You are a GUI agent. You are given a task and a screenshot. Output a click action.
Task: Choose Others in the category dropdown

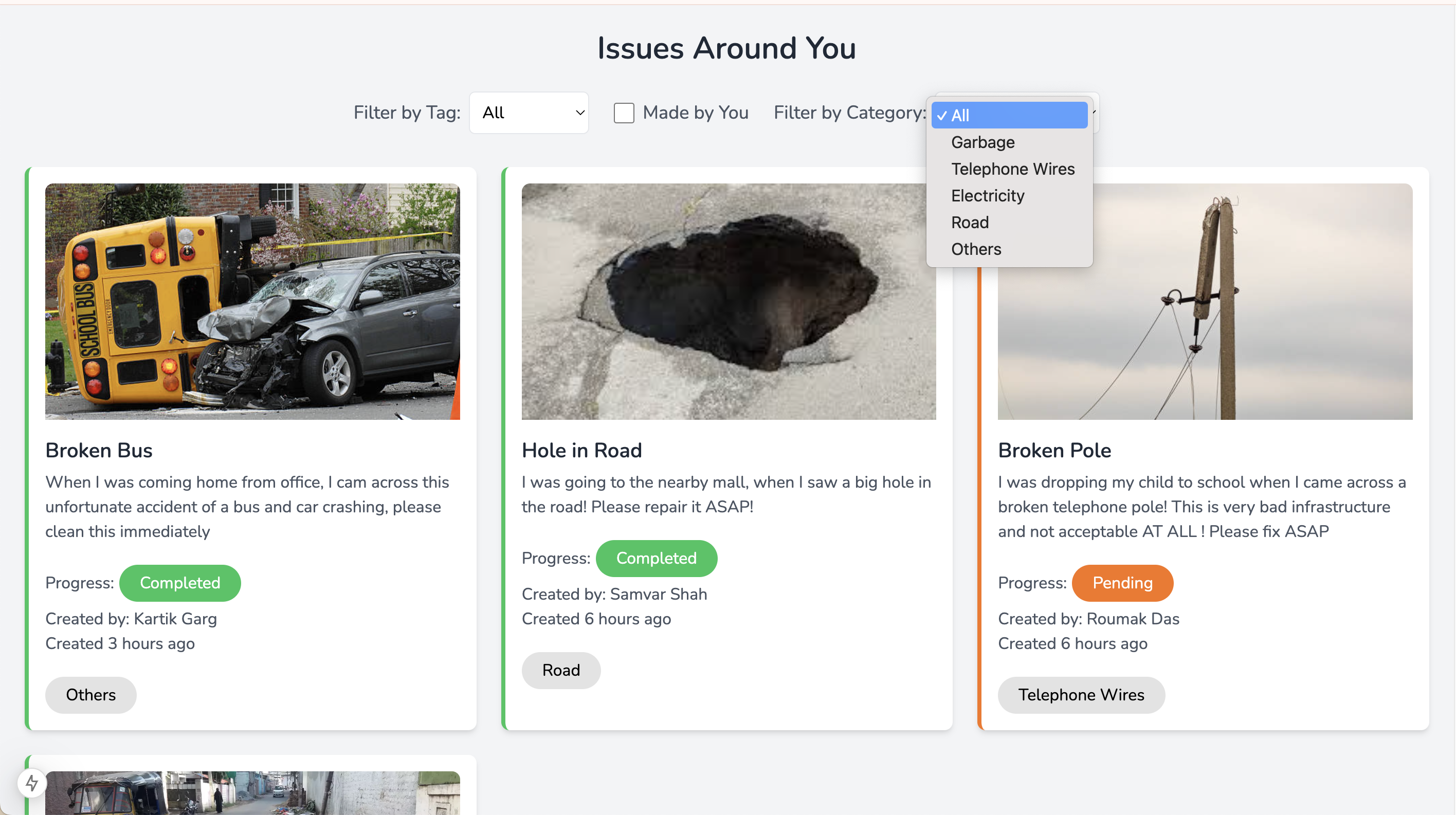pos(976,249)
